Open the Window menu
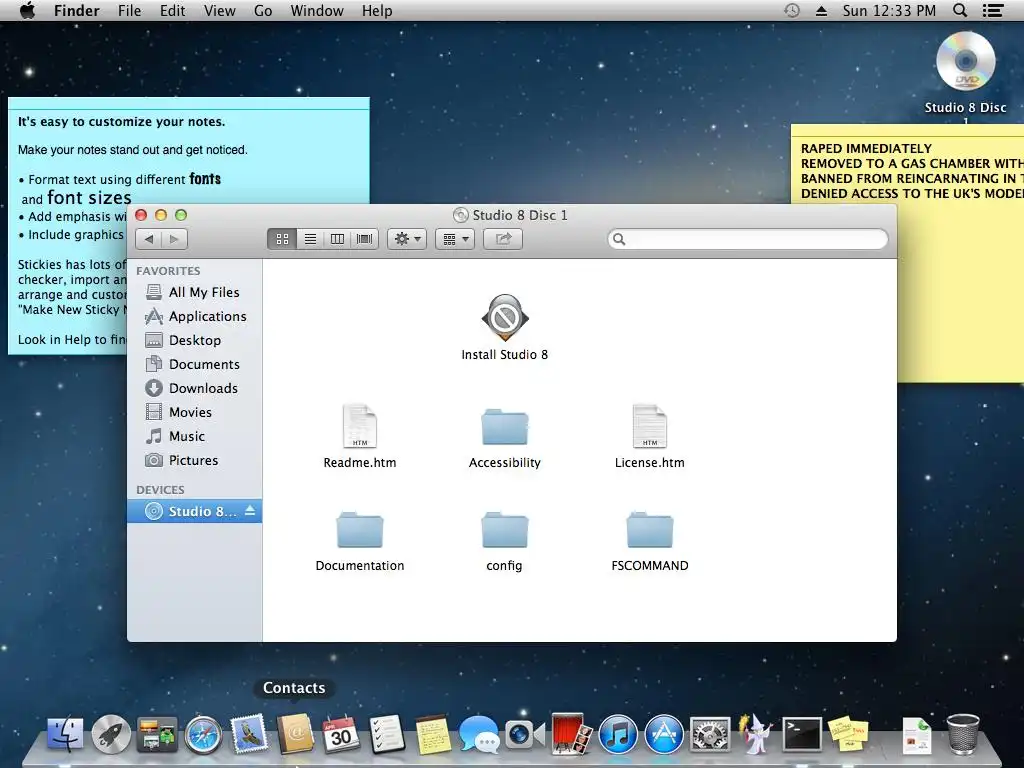Viewport: 1024px width, 768px height. (317, 11)
